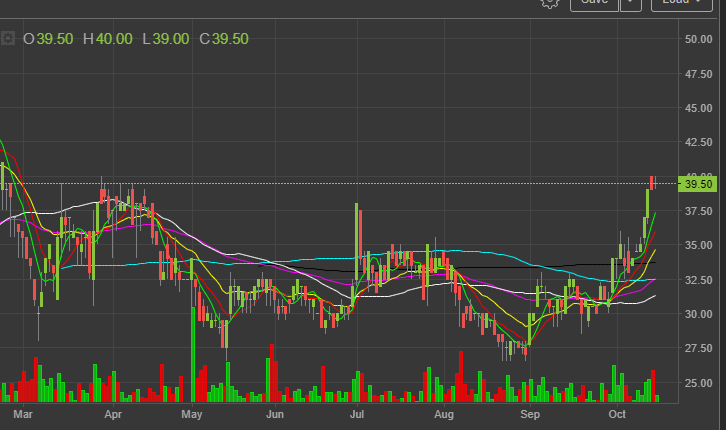The image size is (726, 430).
Task: Click the Sep label on time axis
Action: pos(530,414)
